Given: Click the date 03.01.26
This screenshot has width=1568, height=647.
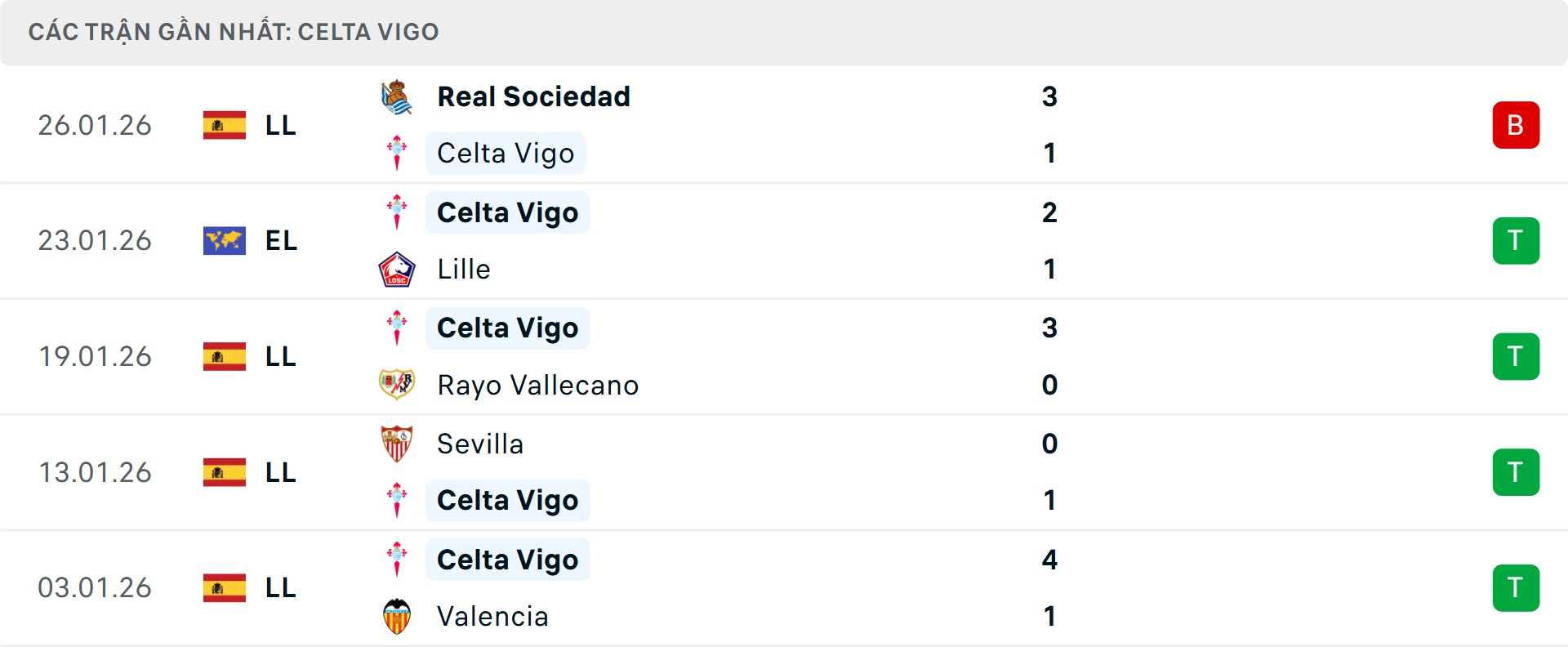Looking at the screenshot, I should [95, 587].
